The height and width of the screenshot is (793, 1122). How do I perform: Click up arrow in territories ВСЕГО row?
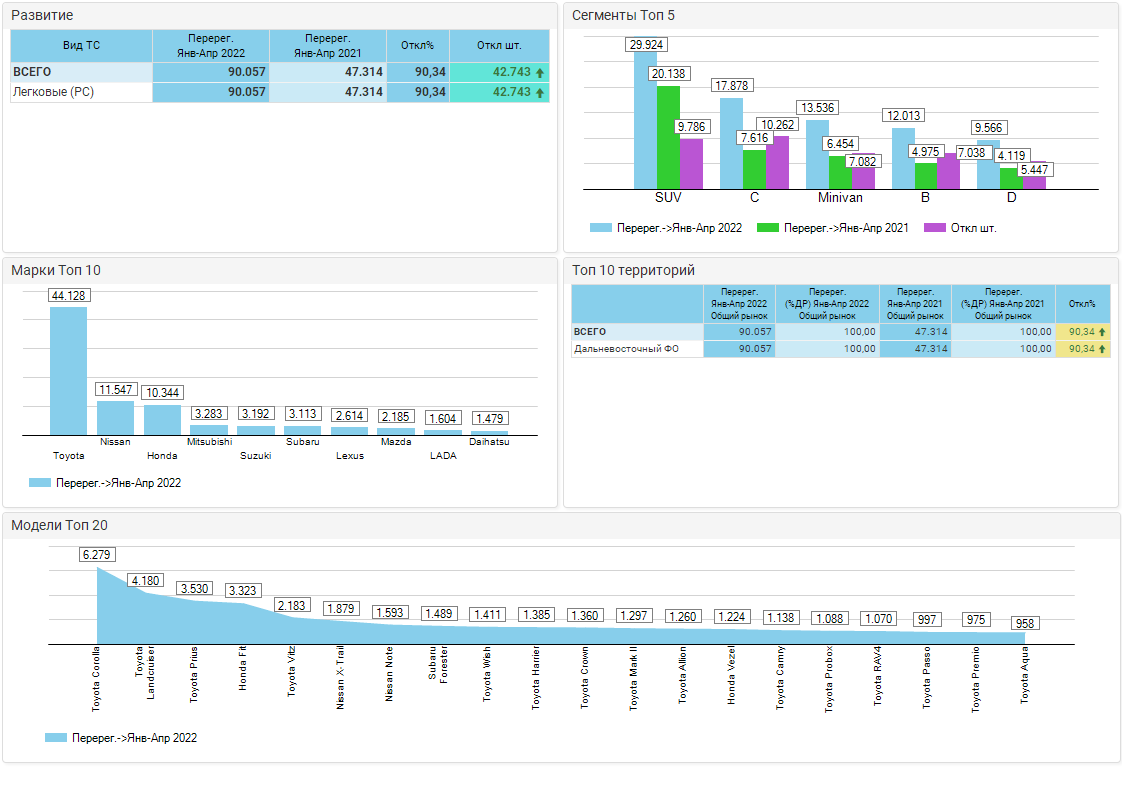point(1102,332)
